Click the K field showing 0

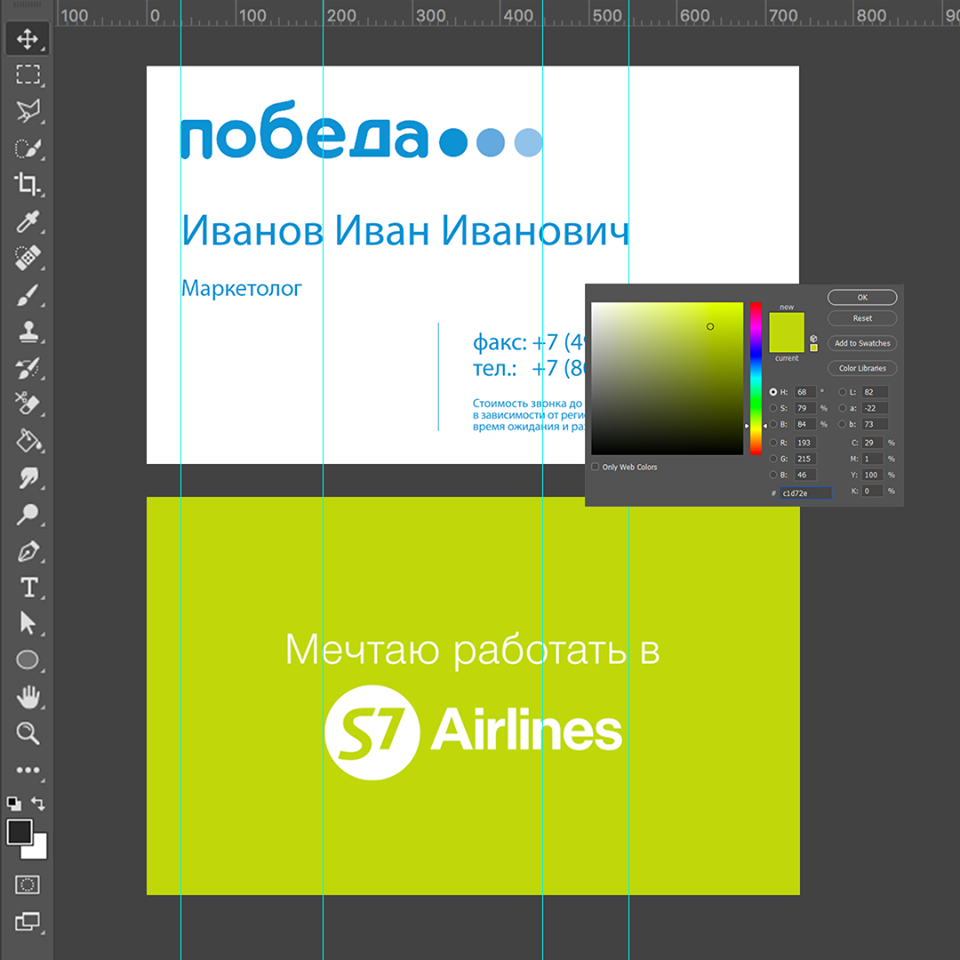(872, 490)
